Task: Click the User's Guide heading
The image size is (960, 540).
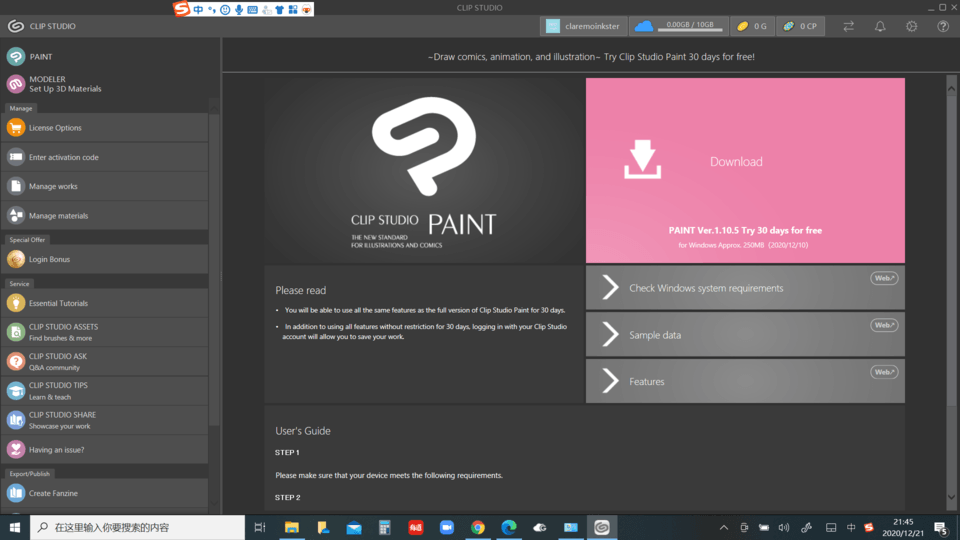Action: (303, 431)
